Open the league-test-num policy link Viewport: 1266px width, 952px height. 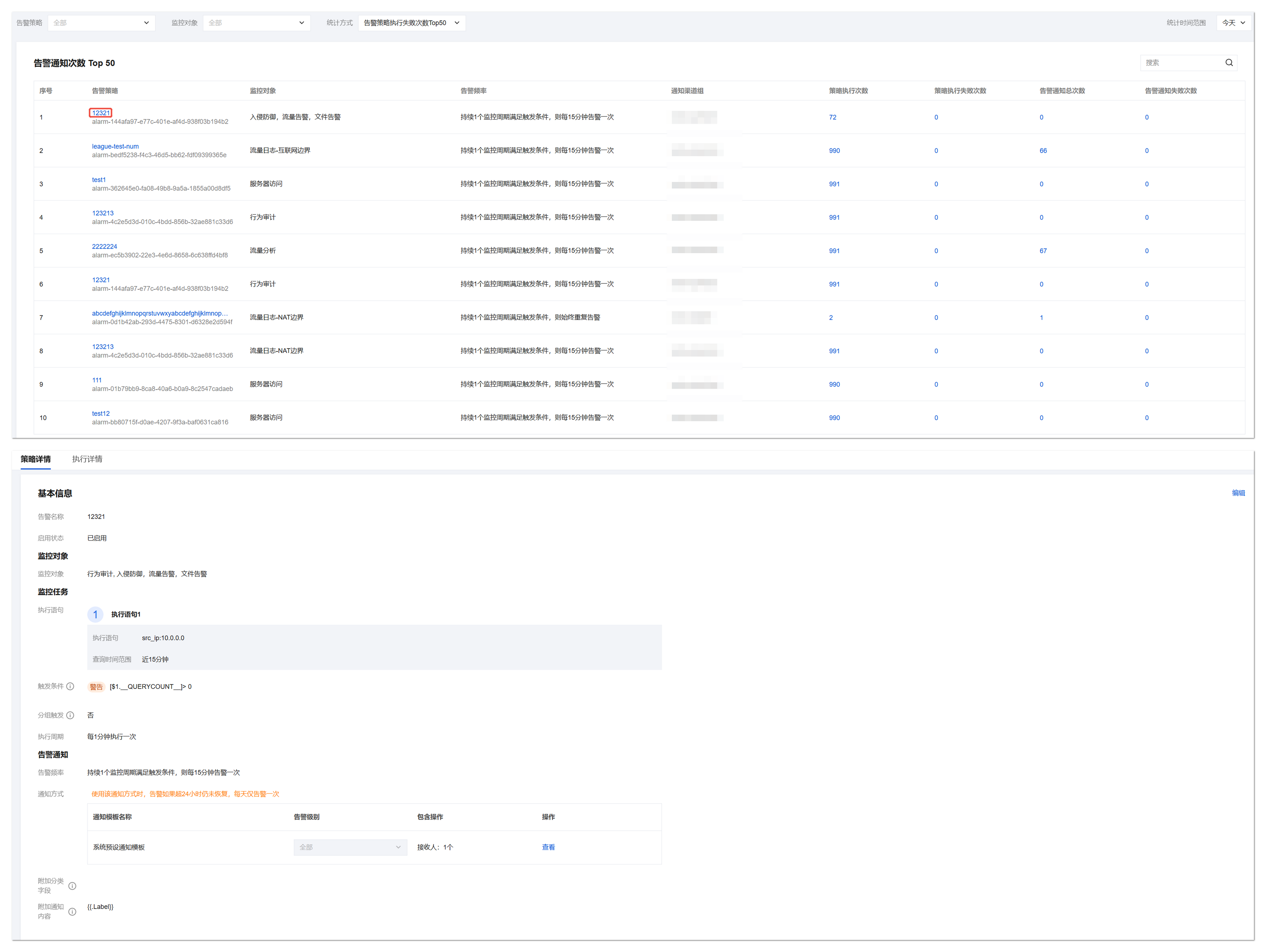pyautogui.click(x=115, y=147)
